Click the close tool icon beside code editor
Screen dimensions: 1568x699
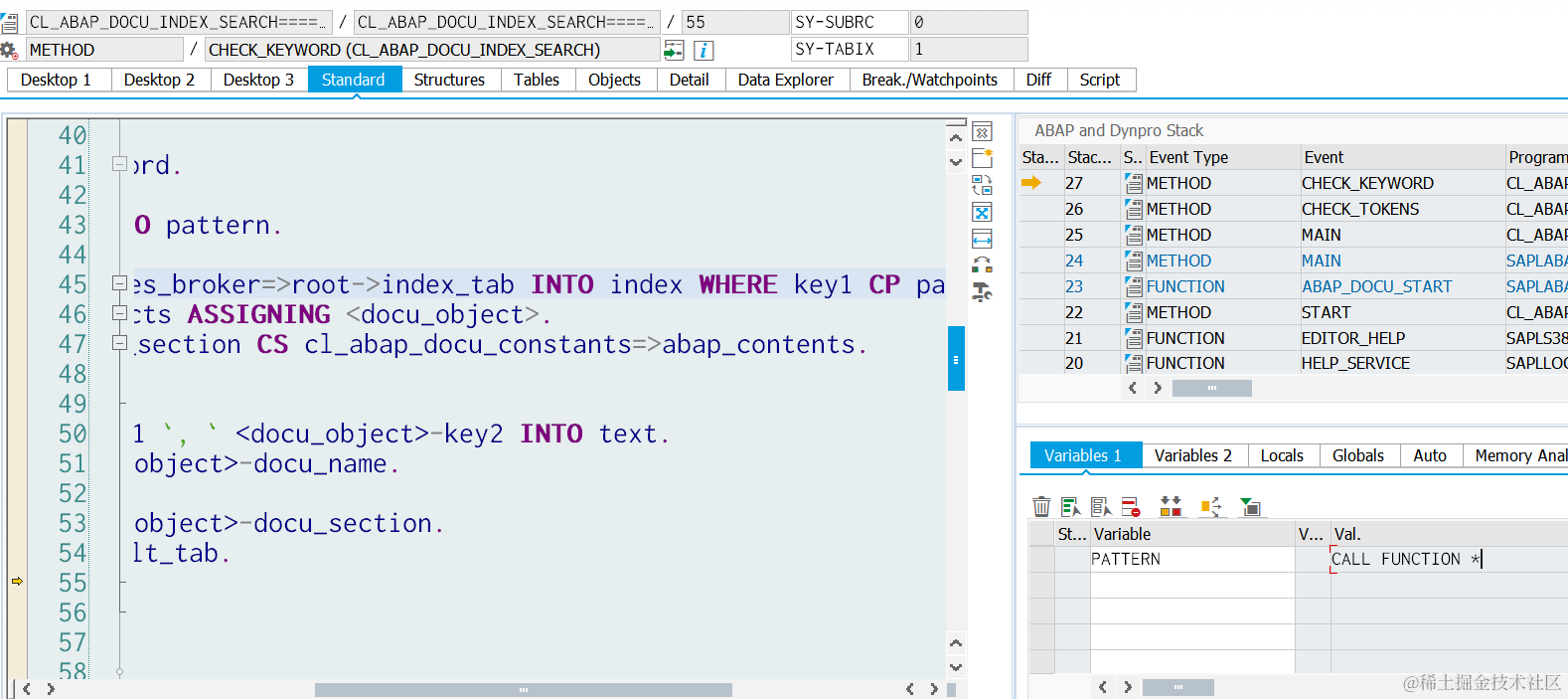point(982,132)
